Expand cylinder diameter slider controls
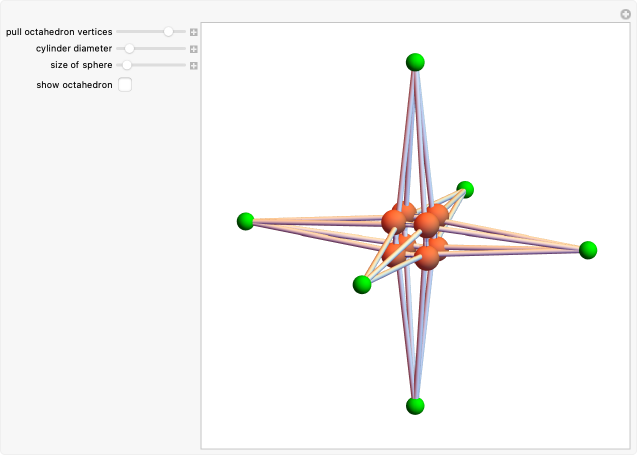This screenshot has height=456, width=637. coord(194,49)
